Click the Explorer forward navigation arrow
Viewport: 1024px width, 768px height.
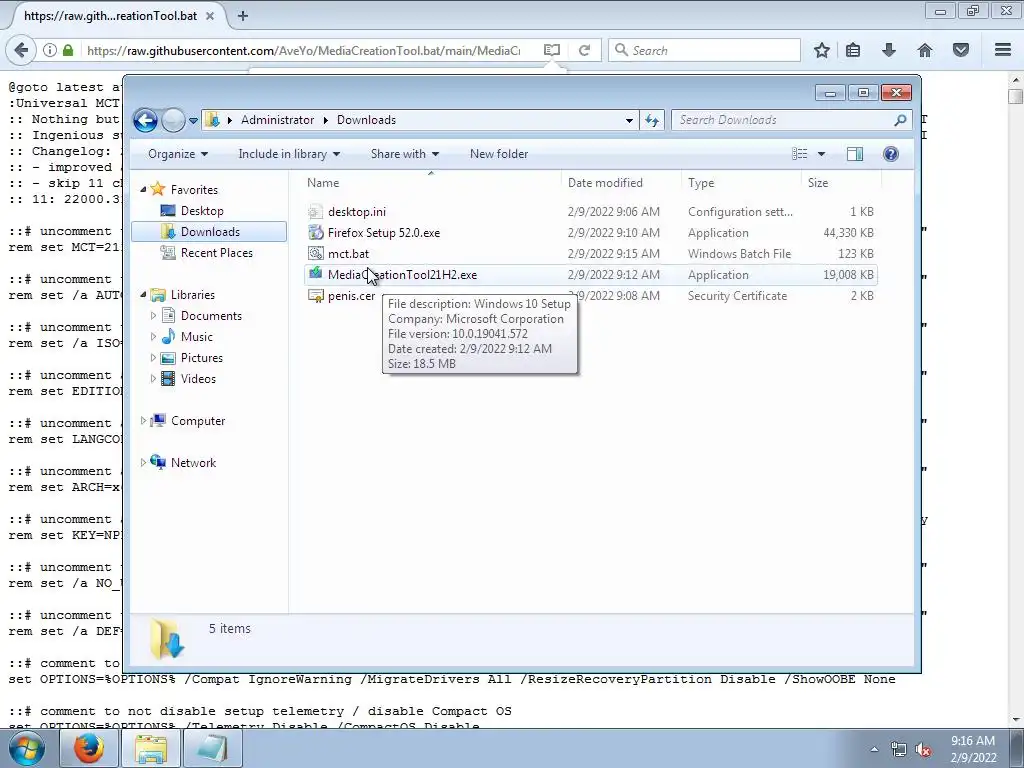(173, 120)
